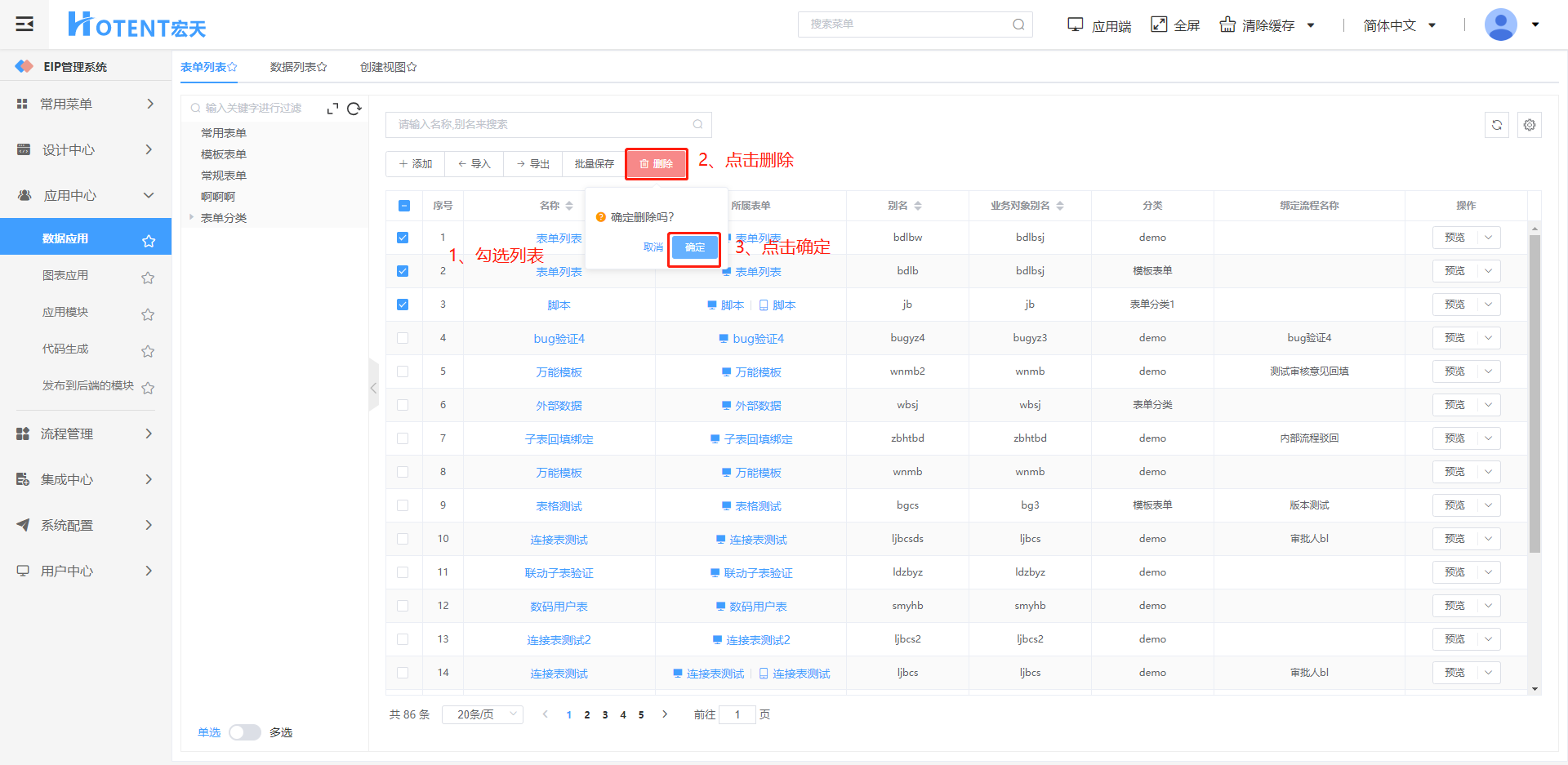Open table settings gear icon
The width and height of the screenshot is (1568, 765).
(x=1529, y=125)
